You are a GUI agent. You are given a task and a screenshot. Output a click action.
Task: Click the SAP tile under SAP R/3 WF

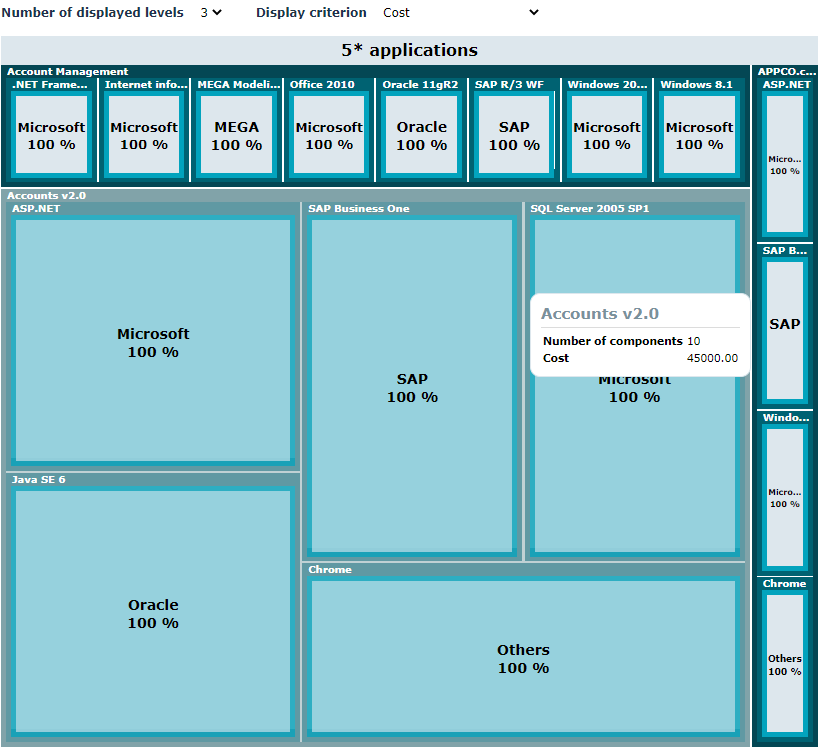(514, 136)
